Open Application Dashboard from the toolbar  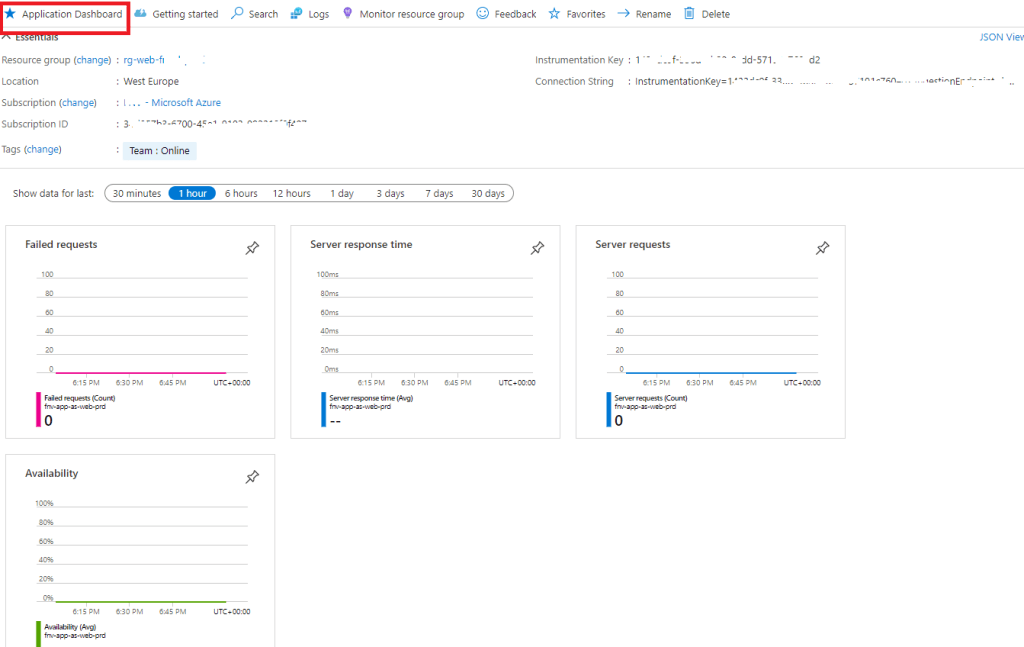click(63, 14)
